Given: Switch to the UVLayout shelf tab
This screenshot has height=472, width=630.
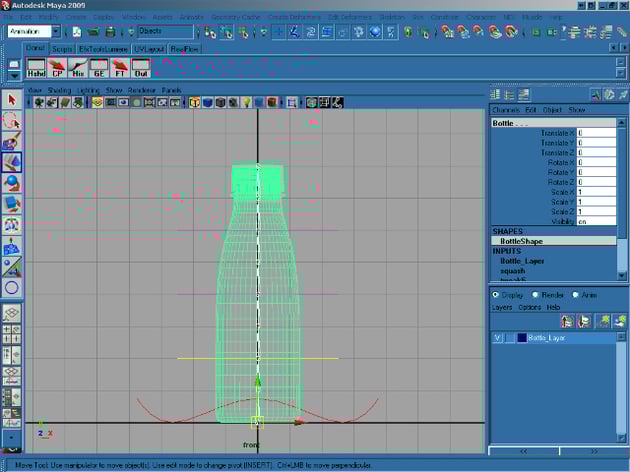Looking at the screenshot, I should point(148,48).
